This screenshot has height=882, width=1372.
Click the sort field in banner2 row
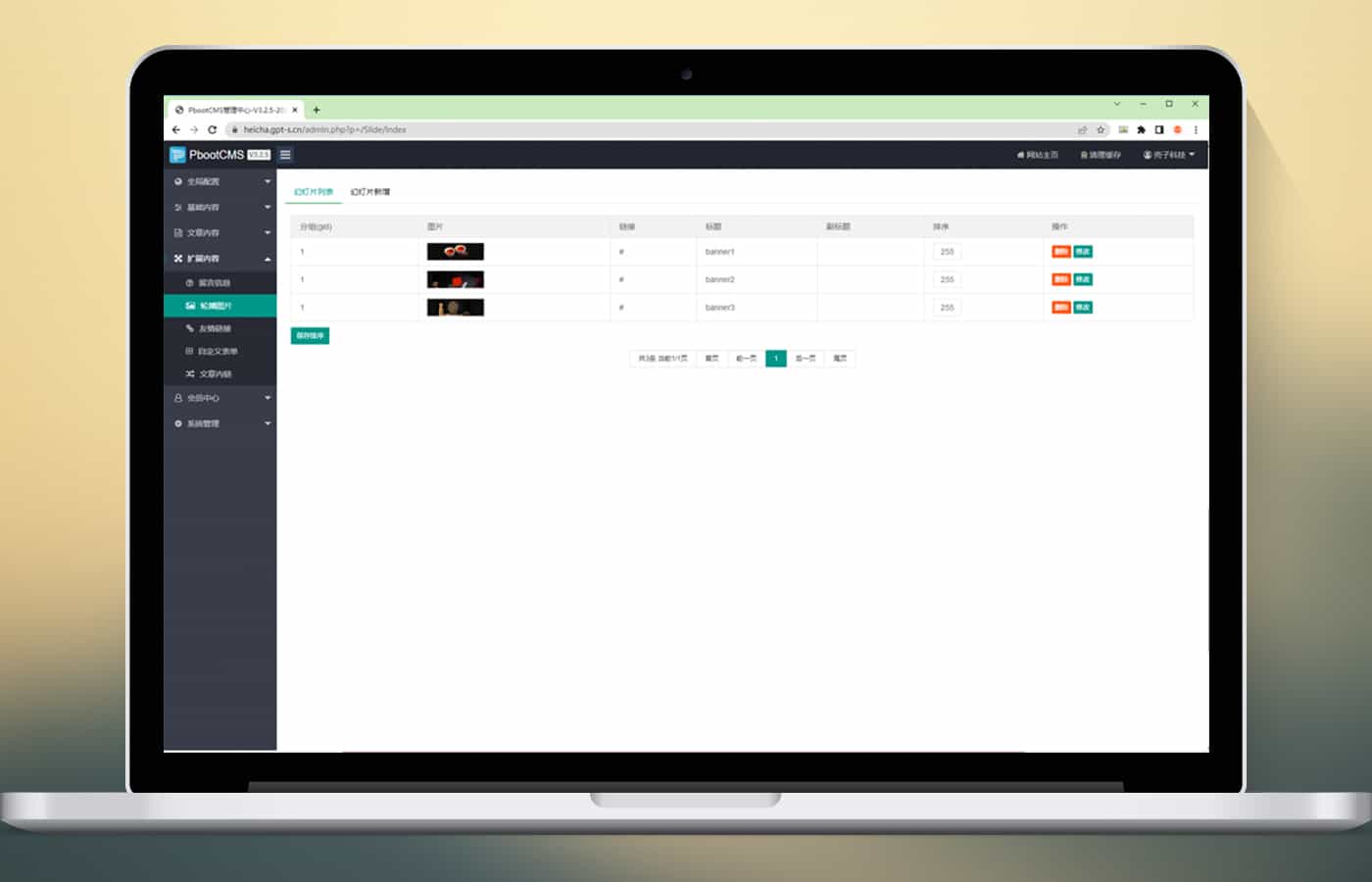[x=947, y=279]
